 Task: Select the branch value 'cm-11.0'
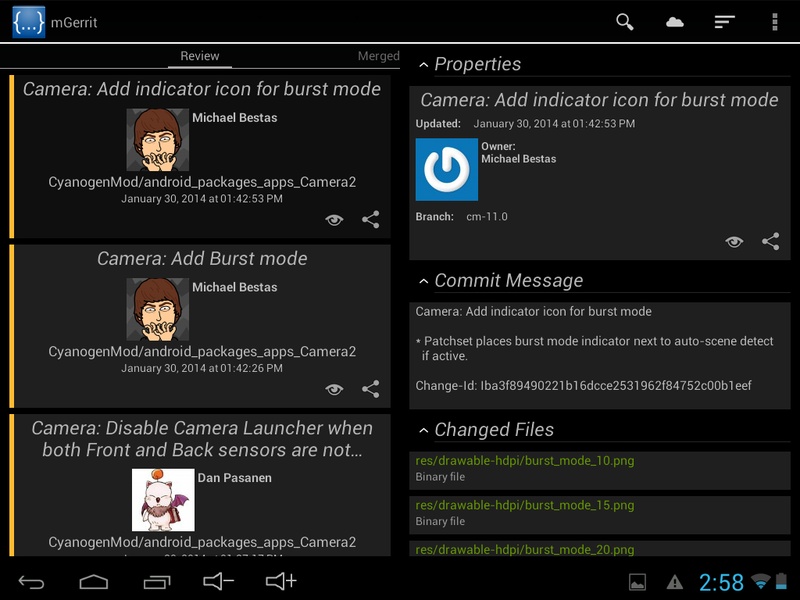pos(487,216)
